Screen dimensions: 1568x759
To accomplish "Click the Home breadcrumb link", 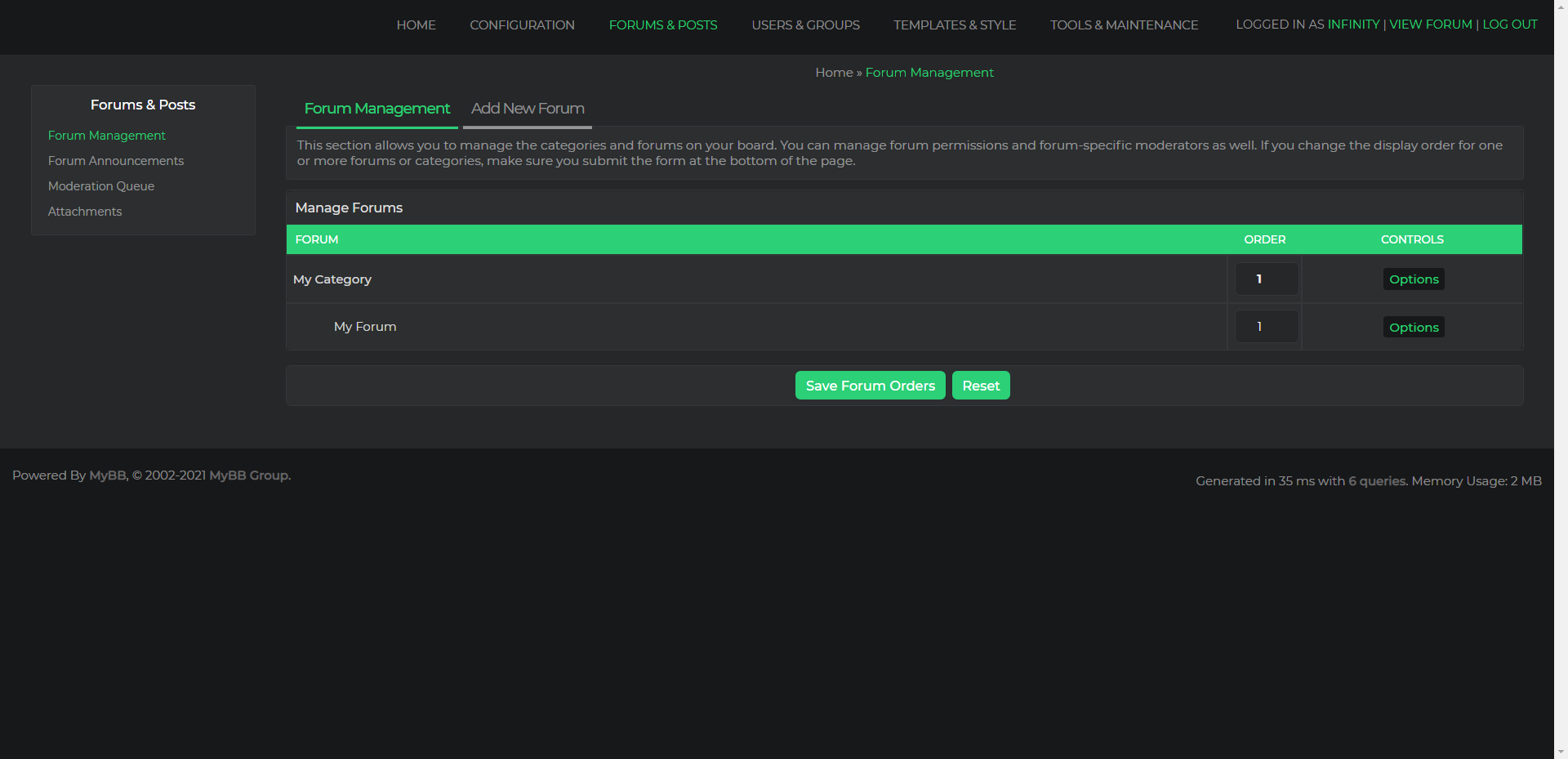I will tap(833, 73).
